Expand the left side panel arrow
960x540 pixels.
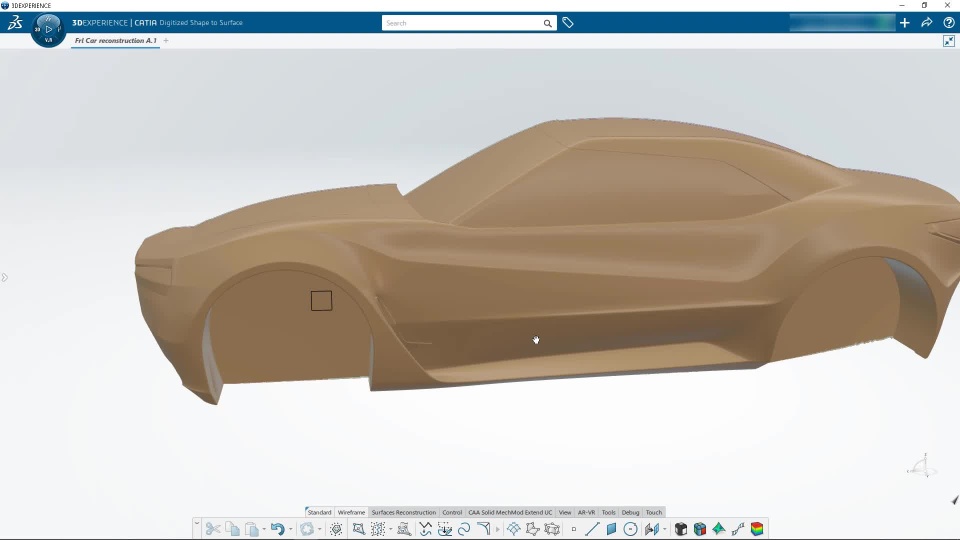pos(5,278)
